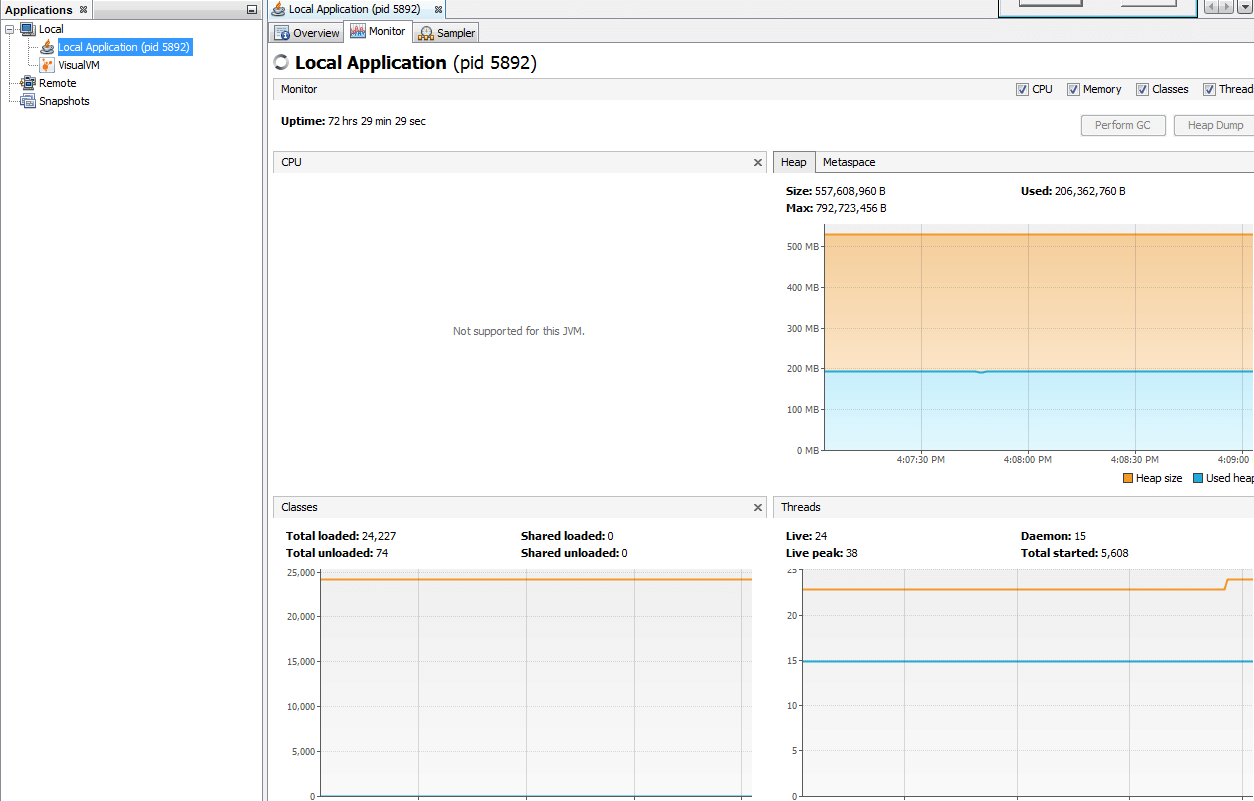Click the Monitor tab's chart icon
Image resolution: width=1254 pixels, height=801 pixels.
click(358, 32)
